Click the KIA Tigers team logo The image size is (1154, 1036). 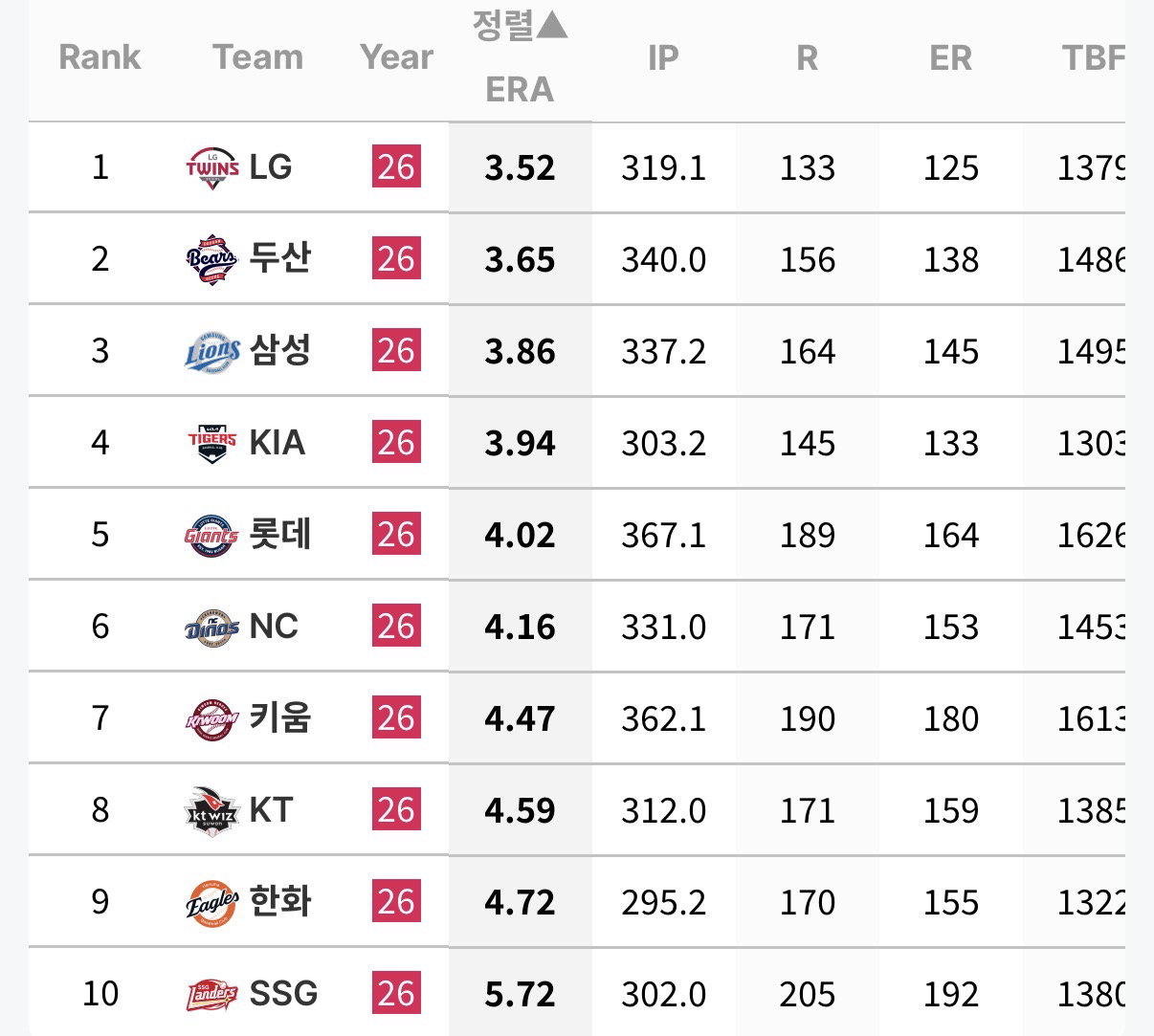[x=212, y=443]
